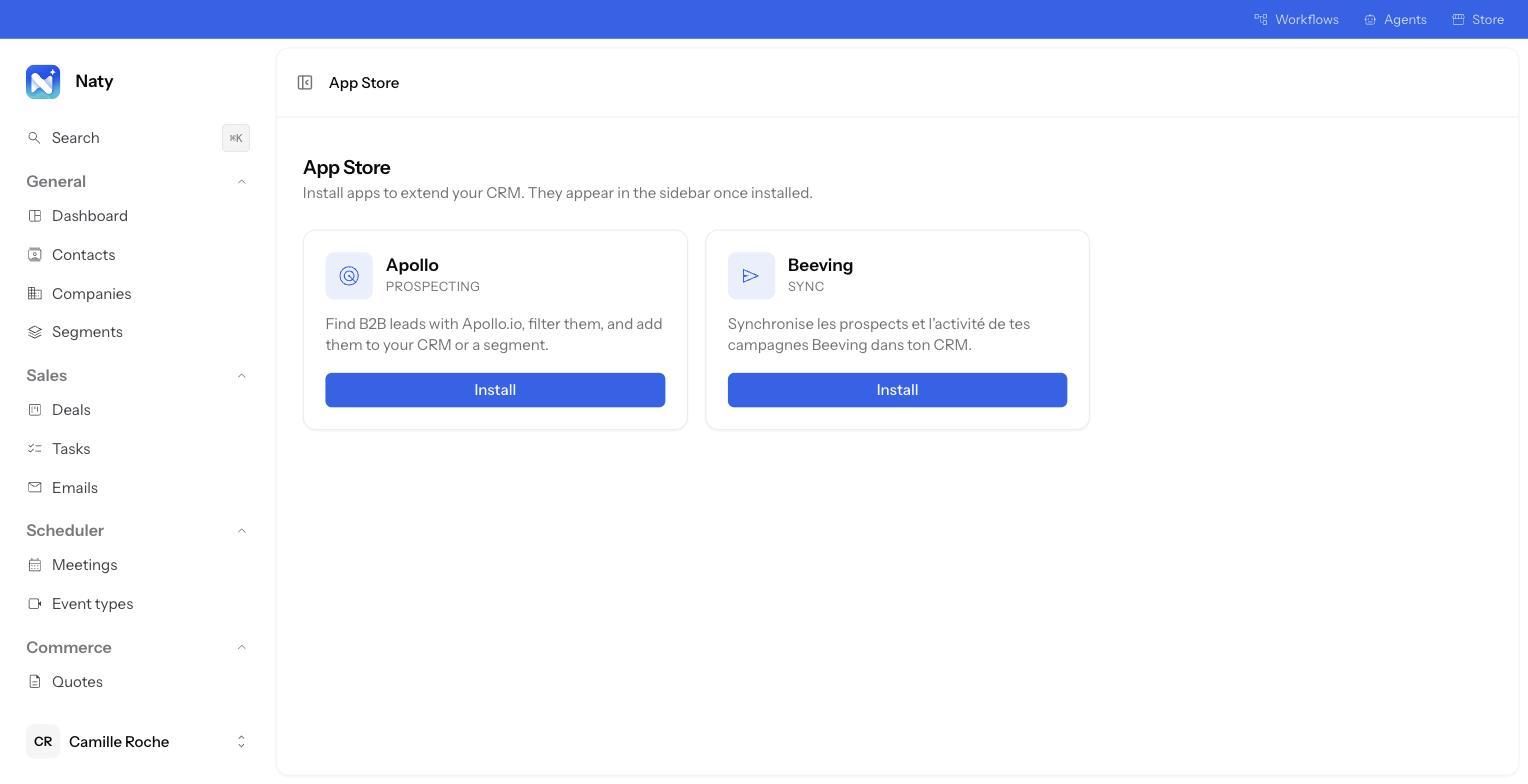Open Agents in the top bar
The height and width of the screenshot is (784, 1528).
click(1395, 19)
